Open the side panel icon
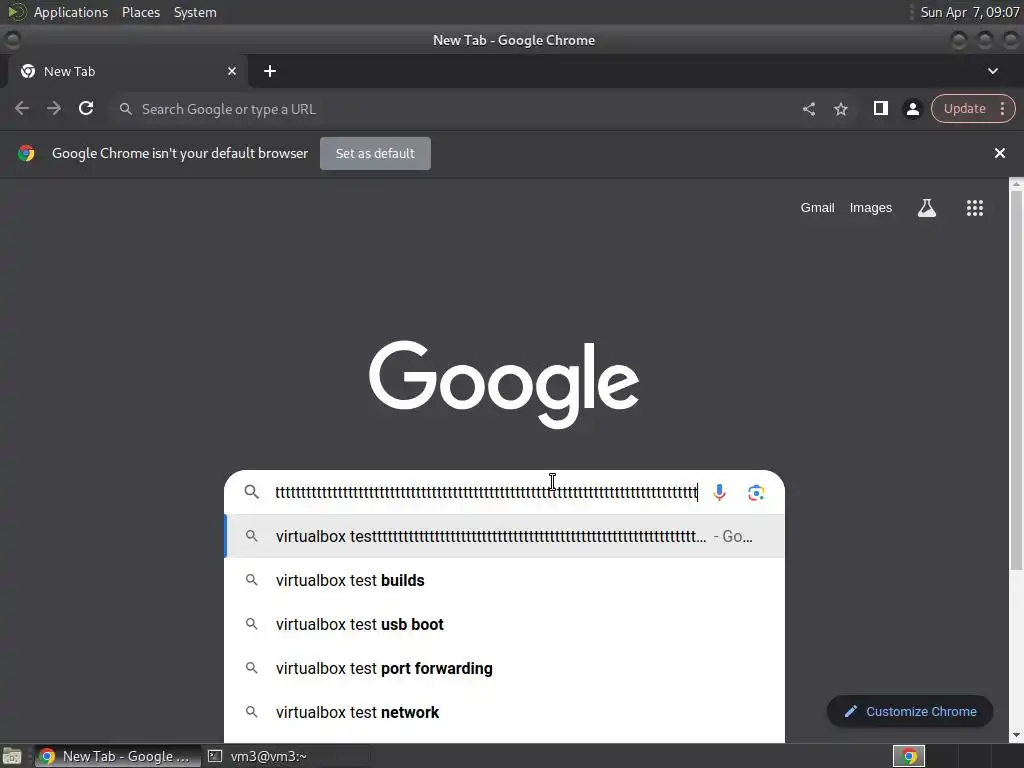The width and height of the screenshot is (1024, 768). tap(881, 108)
